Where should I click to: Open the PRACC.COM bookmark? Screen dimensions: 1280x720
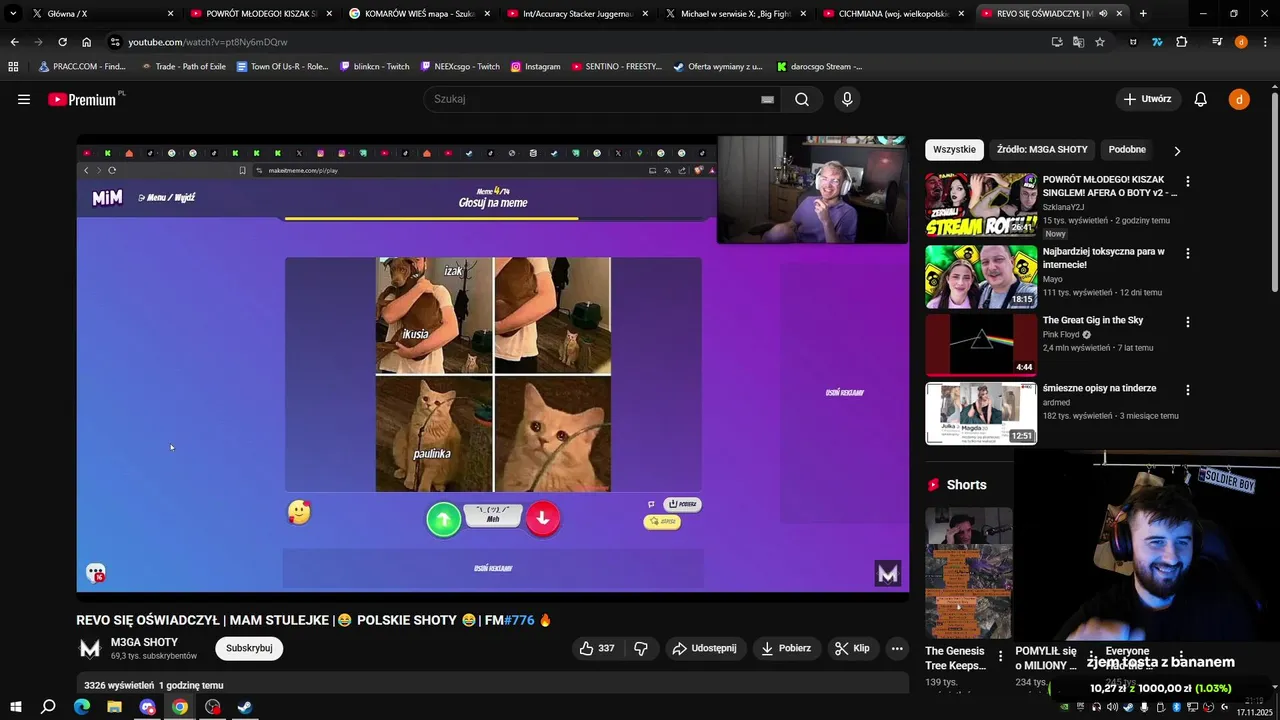pyautogui.click(x=81, y=67)
